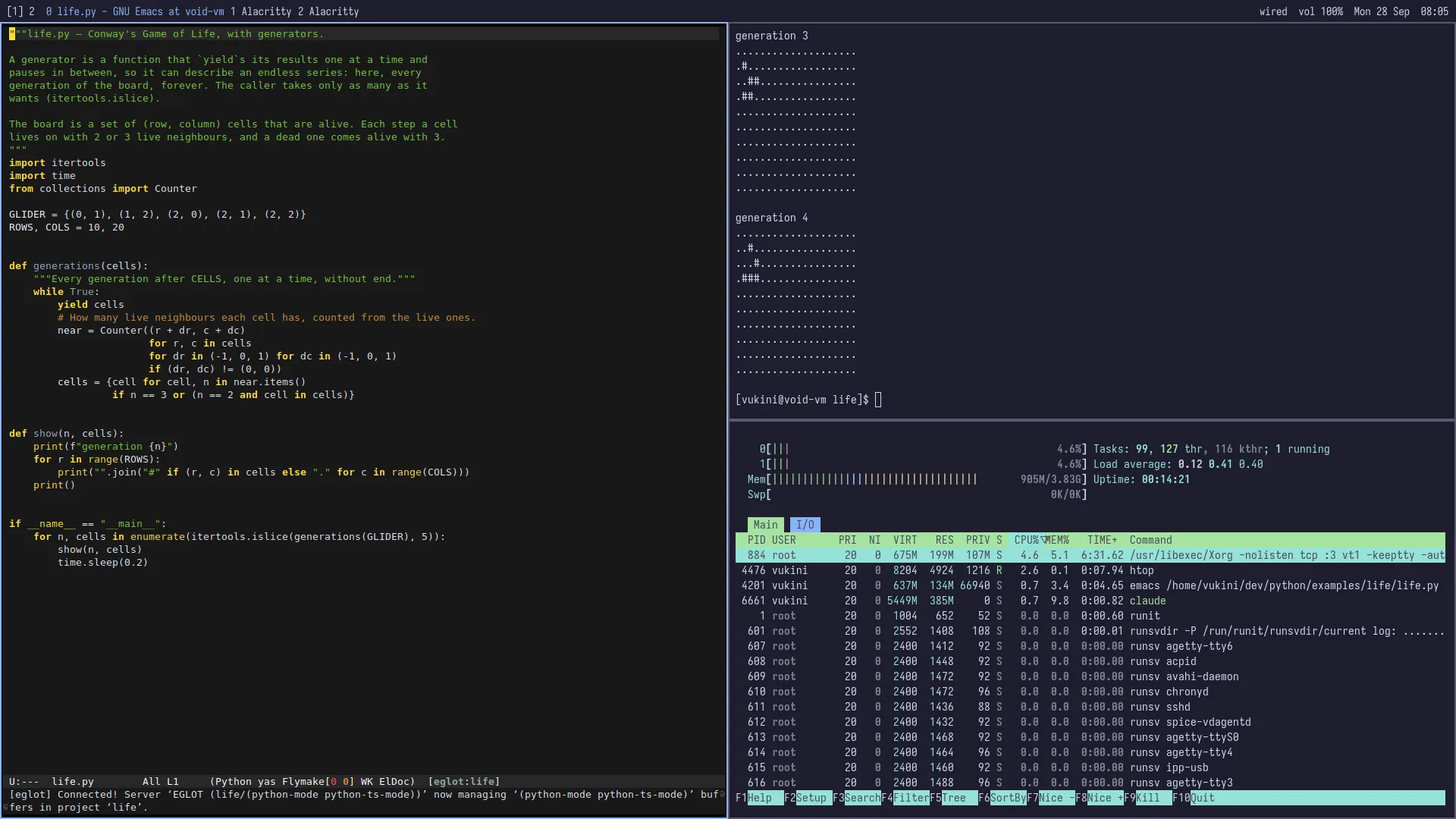The height and width of the screenshot is (819, 1456).
Task: Click the 'GLIDER =' definition line
Action: click(158, 215)
